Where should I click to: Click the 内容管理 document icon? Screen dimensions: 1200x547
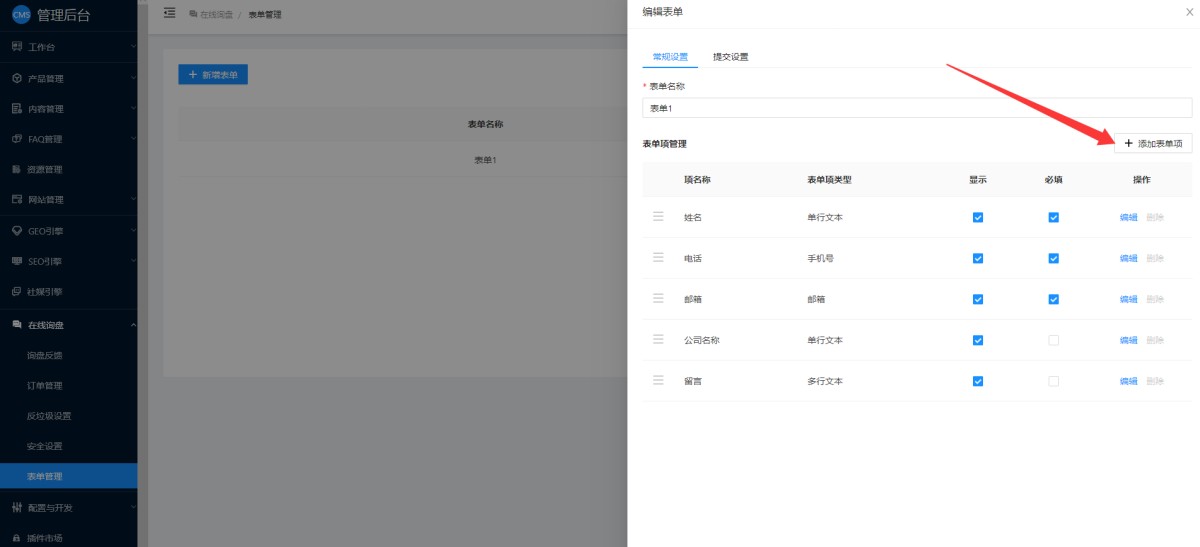pyautogui.click(x=16, y=108)
